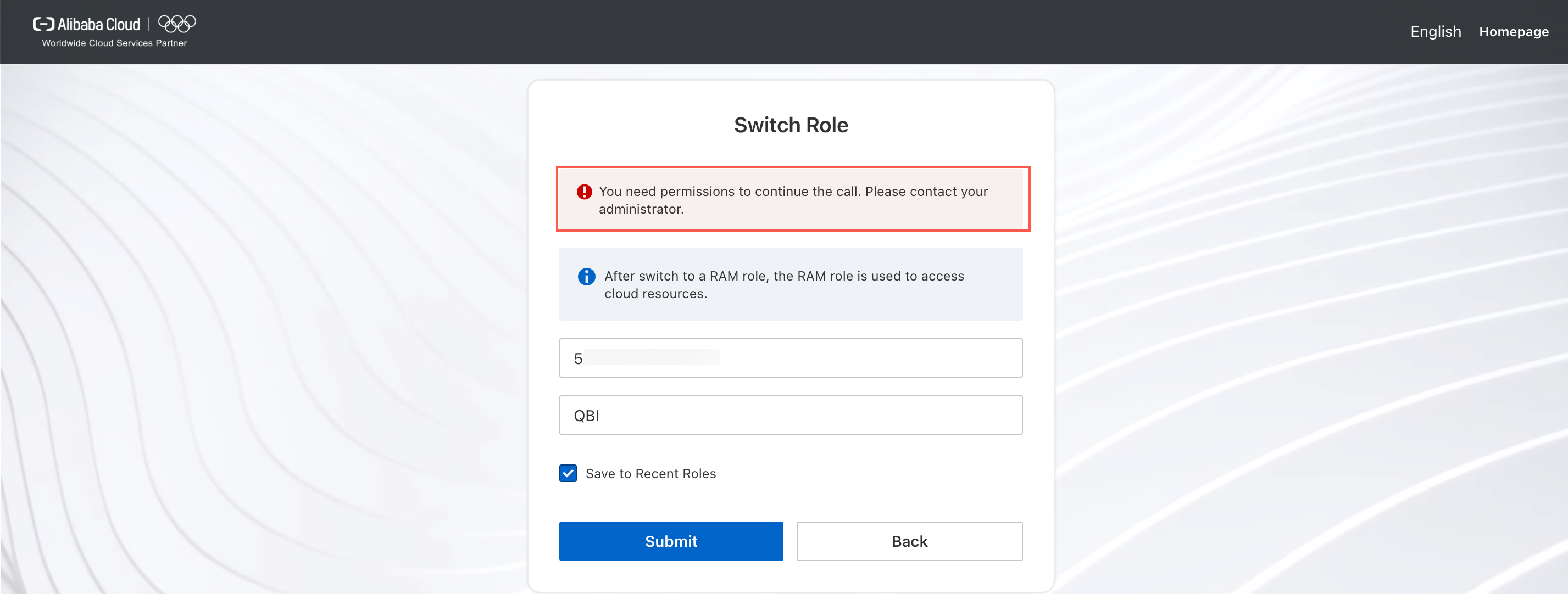This screenshot has width=1568, height=594.
Task: Click the Switch Role heading
Action: tap(791, 125)
